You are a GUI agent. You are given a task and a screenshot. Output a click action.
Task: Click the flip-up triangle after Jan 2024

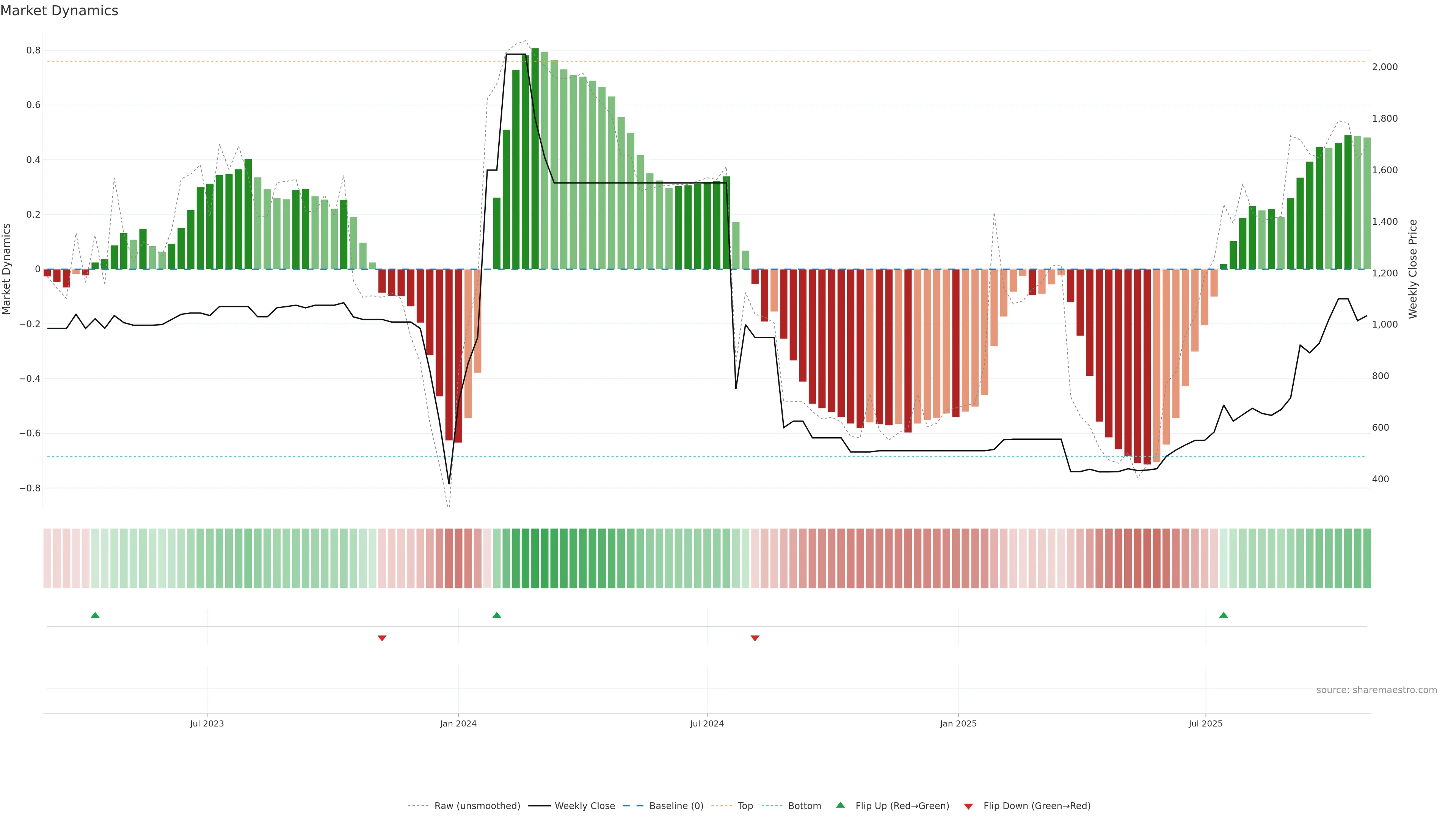[x=496, y=615]
